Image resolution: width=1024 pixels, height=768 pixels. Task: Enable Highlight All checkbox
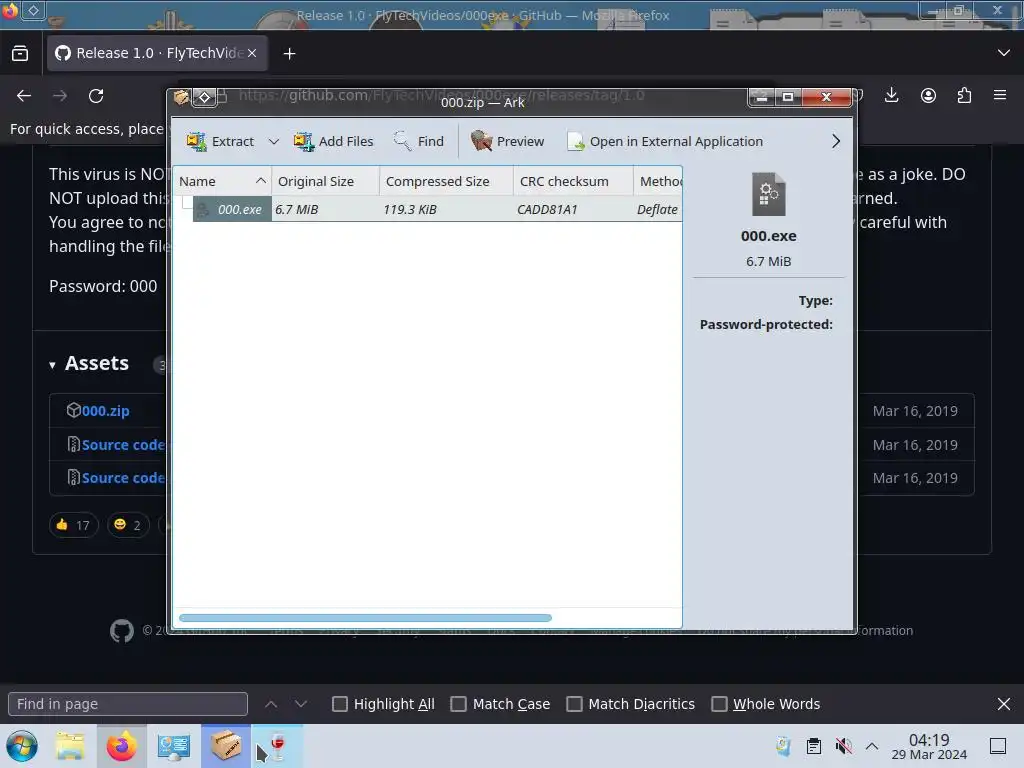[x=340, y=704]
